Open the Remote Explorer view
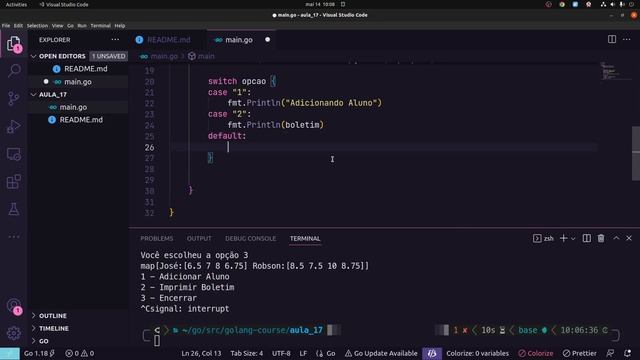 (x=13, y=154)
